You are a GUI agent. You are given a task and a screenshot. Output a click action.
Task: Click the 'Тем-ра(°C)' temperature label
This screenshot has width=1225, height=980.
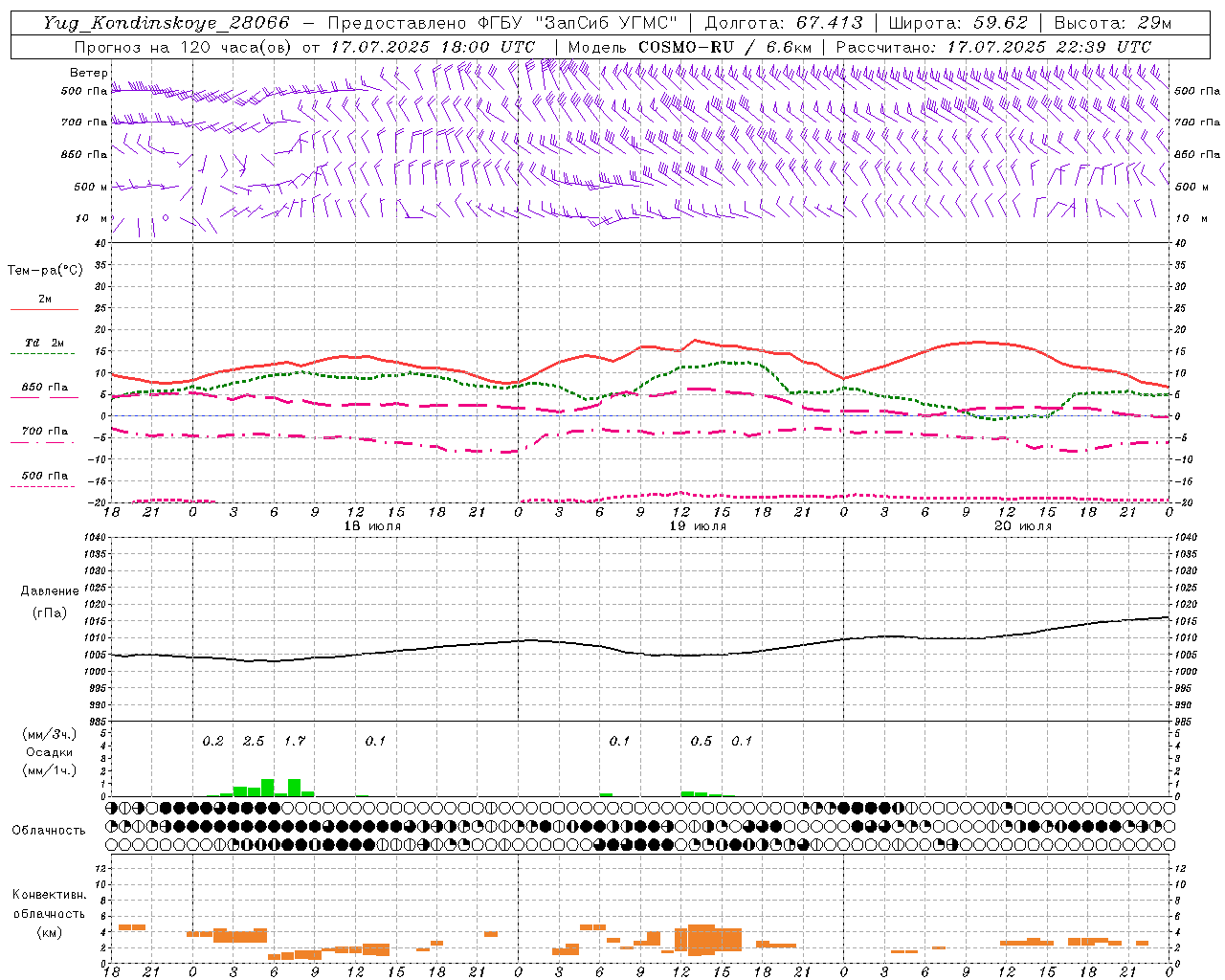coord(45,271)
